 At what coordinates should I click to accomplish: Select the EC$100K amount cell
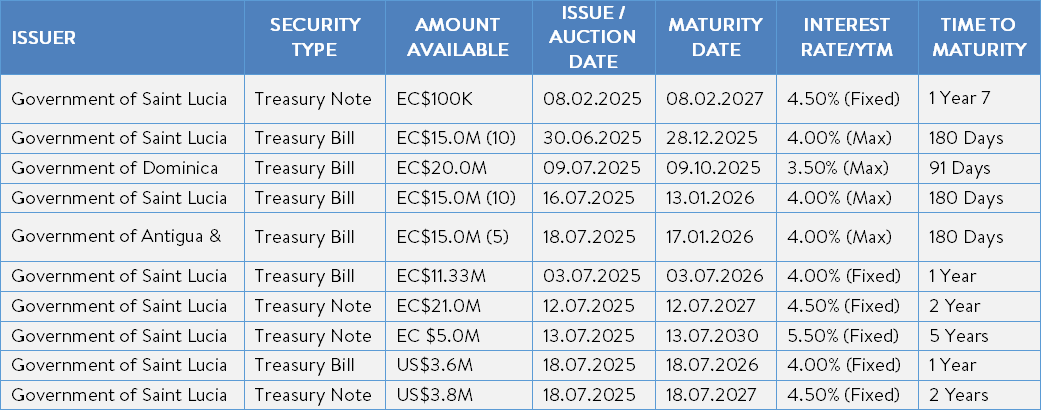458,99
